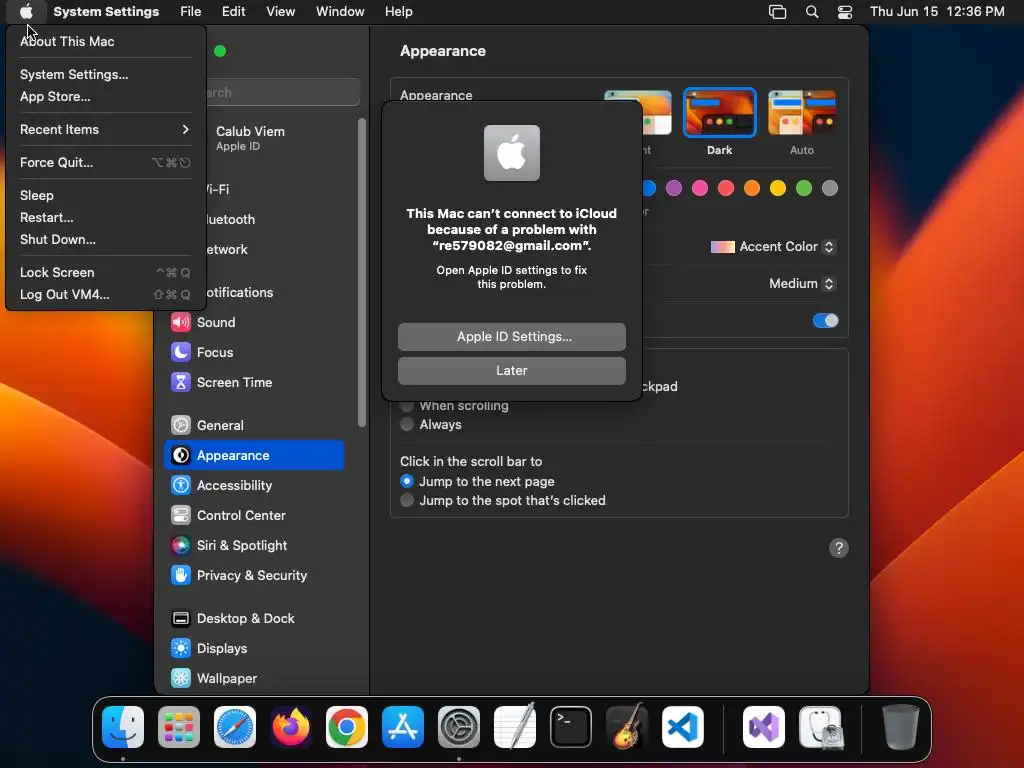Launch Google Chrome from the Dock
Image resolution: width=1024 pixels, height=768 pixels.
tap(347, 727)
